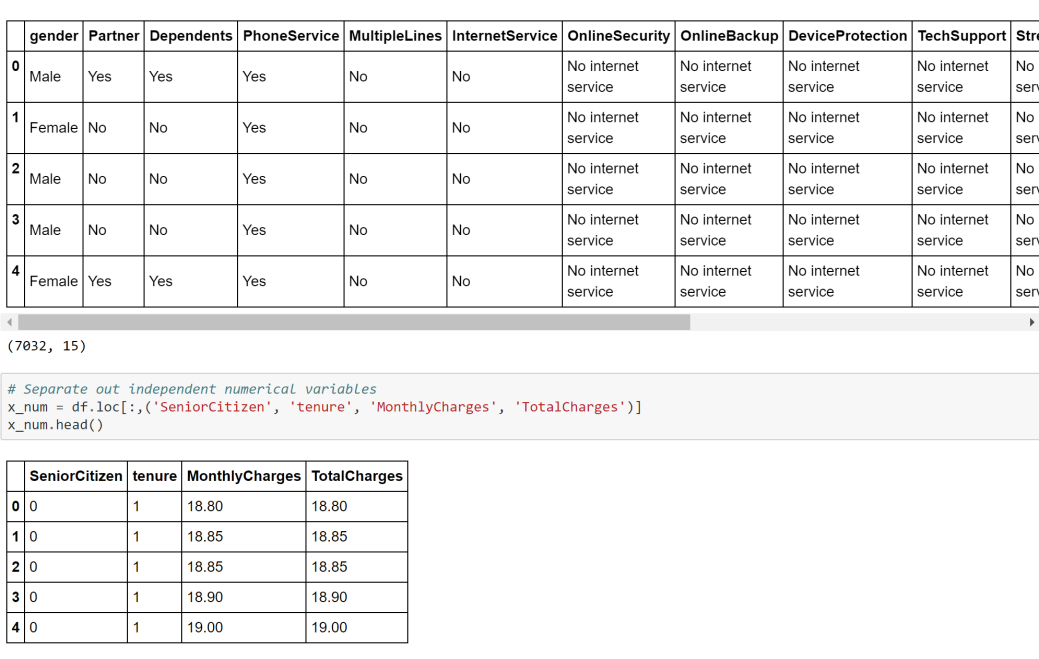1039x659 pixels.
Task: Click TechSupport 'No internet service' in row 3
Action: pos(961,230)
